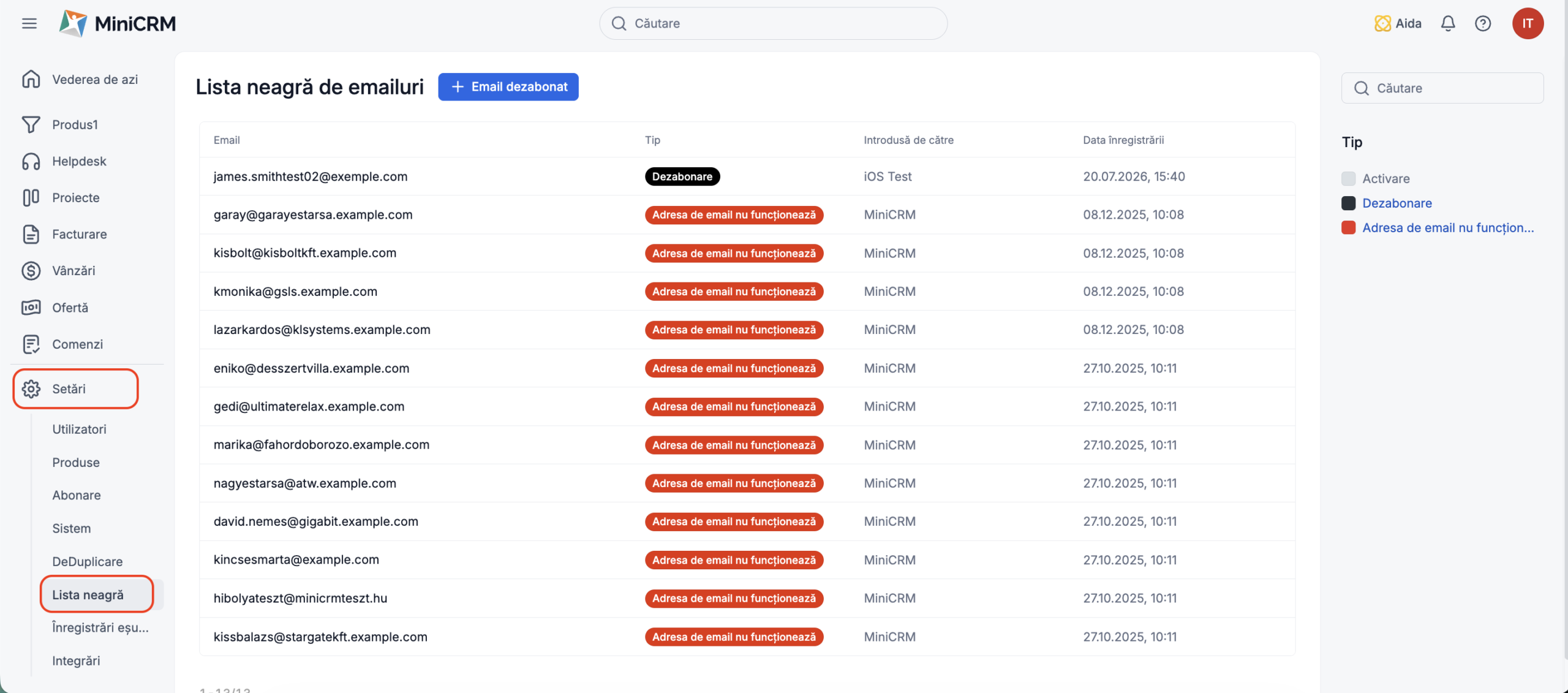Open Integrări settings submenu item
Image resolution: width=1568 pixels, height=693 pixels.
76,661
